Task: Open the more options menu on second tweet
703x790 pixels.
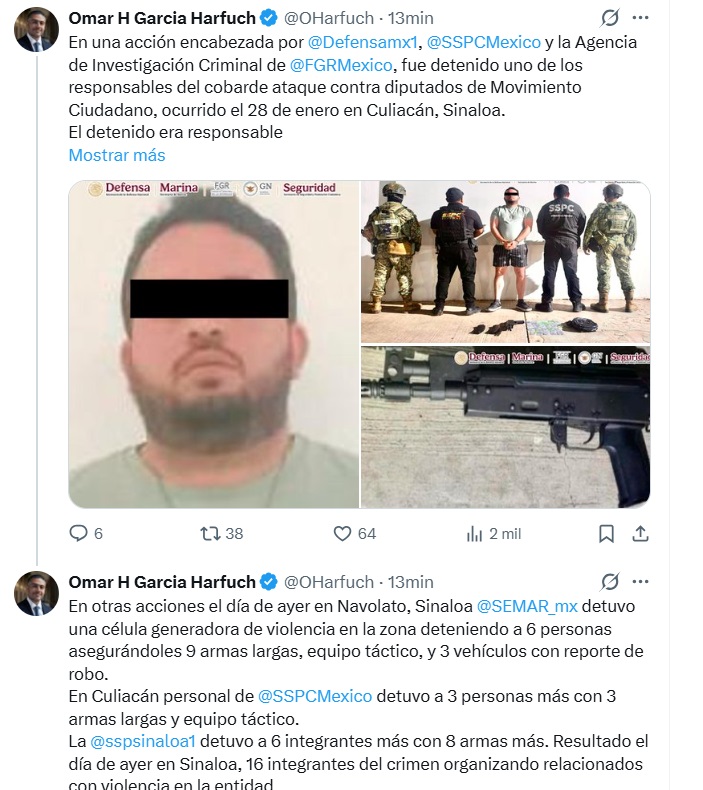Action: pos(640,582)
